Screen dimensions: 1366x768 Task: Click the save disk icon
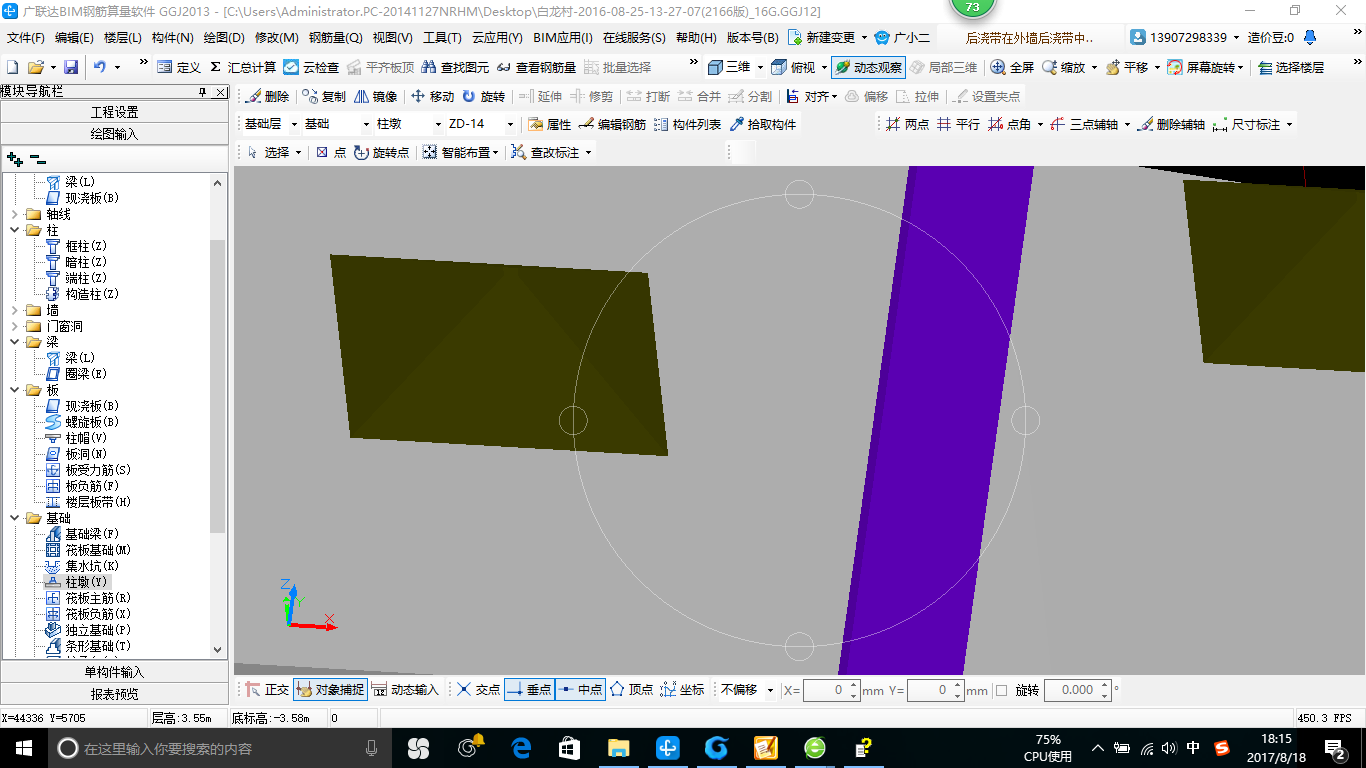pyautogui.click(x=71, y=67)
